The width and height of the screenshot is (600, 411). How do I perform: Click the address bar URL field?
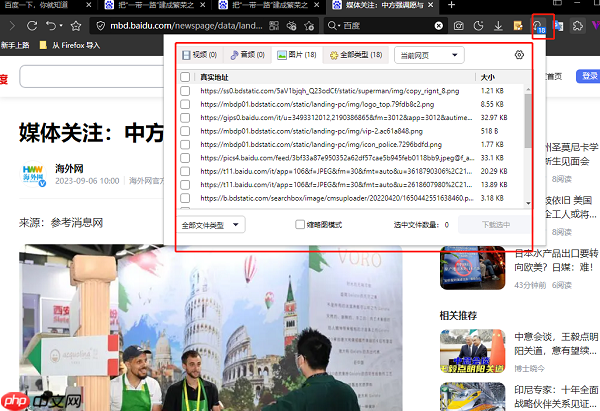[186, 26]
